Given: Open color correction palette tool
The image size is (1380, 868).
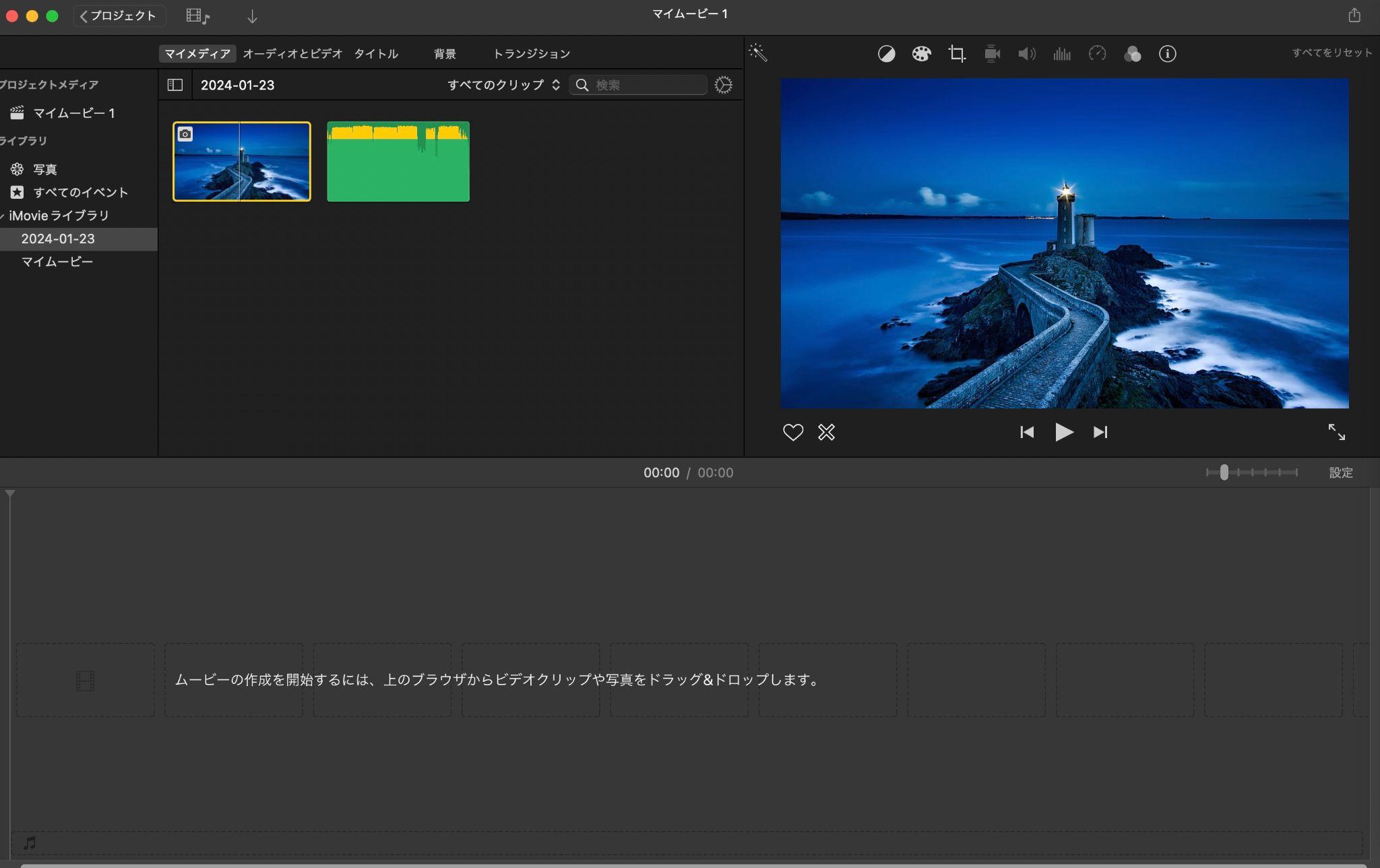Looking at the screenshot, I should 921,54.
